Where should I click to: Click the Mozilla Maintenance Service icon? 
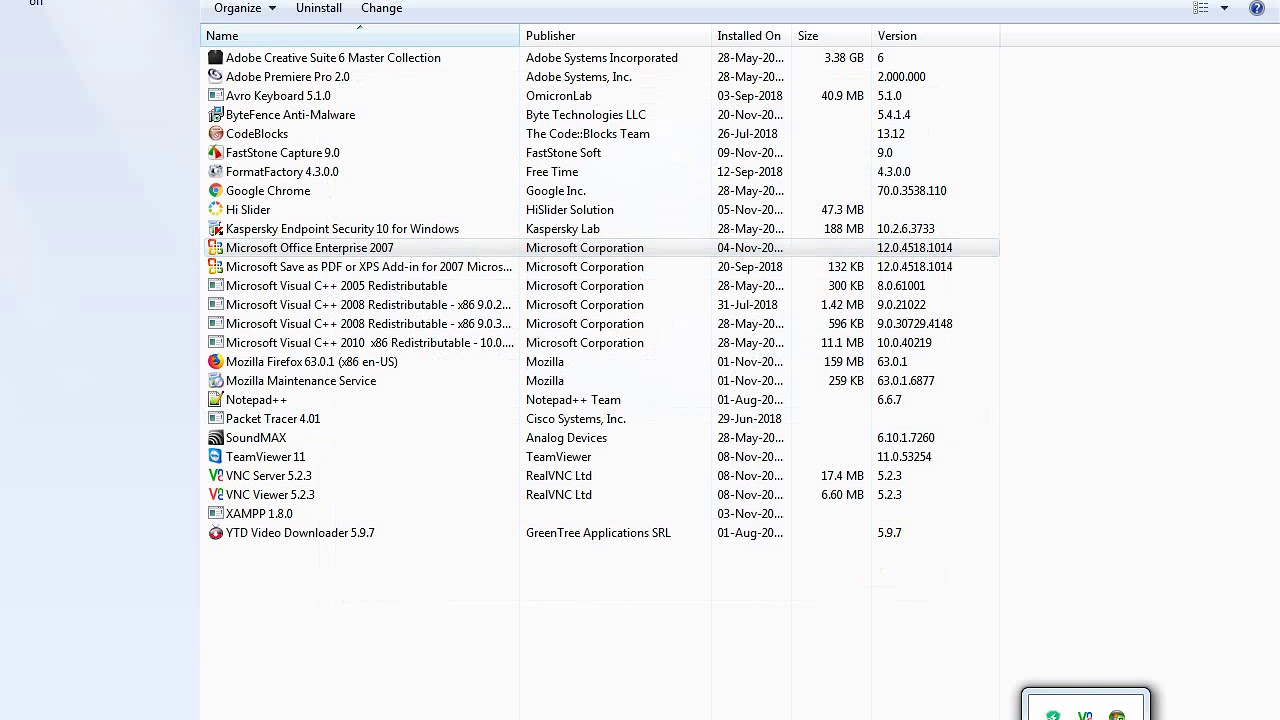coord(215,381)
